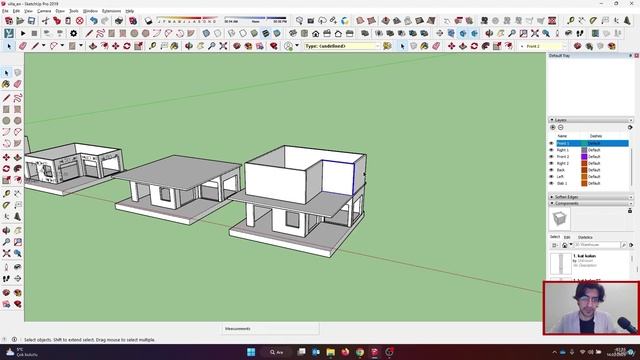Collapse the Layers panel
Viewport: 640px width, 360px height.
[552, 120]
